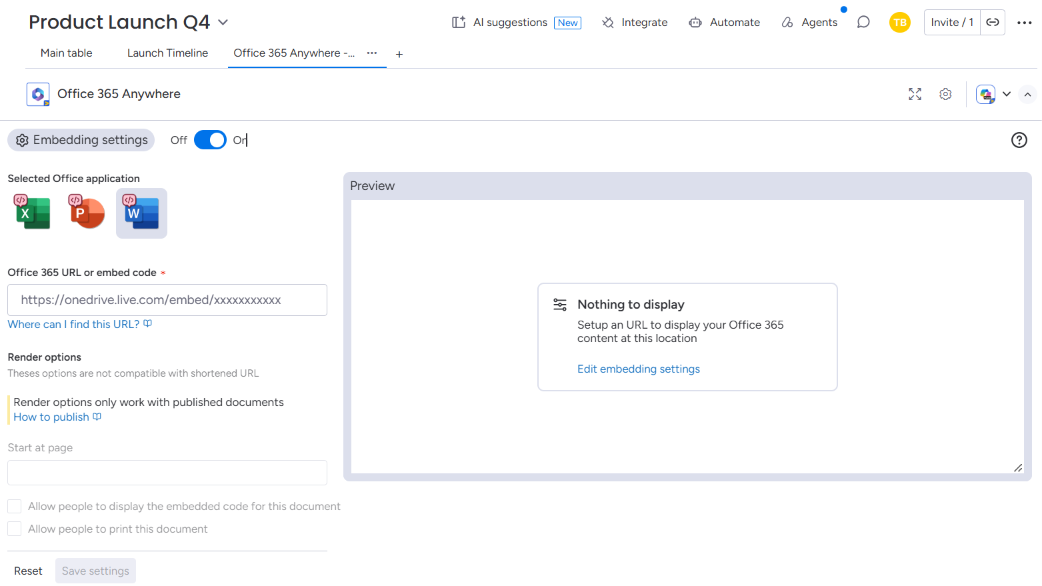Click the Invite / 1 button
This screenshot has height=586, width=1042.
[952, 23]
